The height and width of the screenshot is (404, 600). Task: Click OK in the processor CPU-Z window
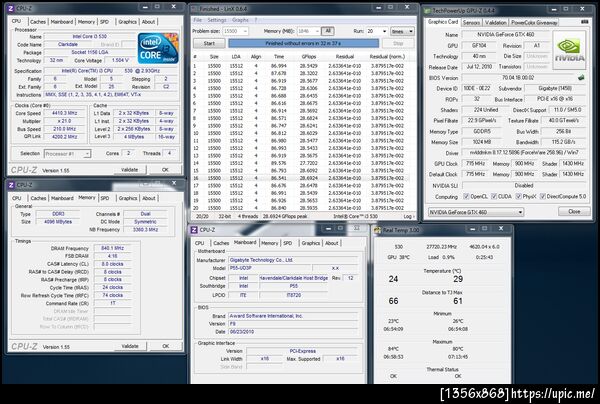pos(165,169)
